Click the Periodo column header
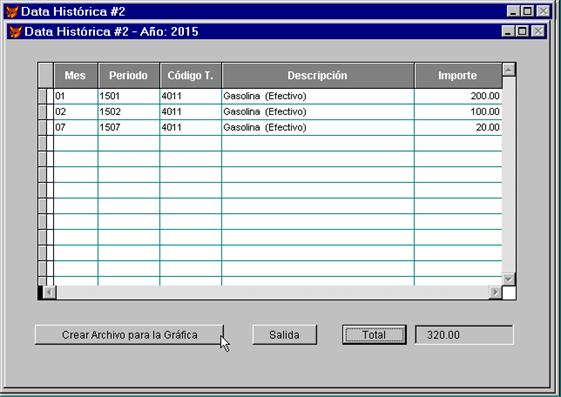Viewport: 561px width, 397px height. point(128,75)
